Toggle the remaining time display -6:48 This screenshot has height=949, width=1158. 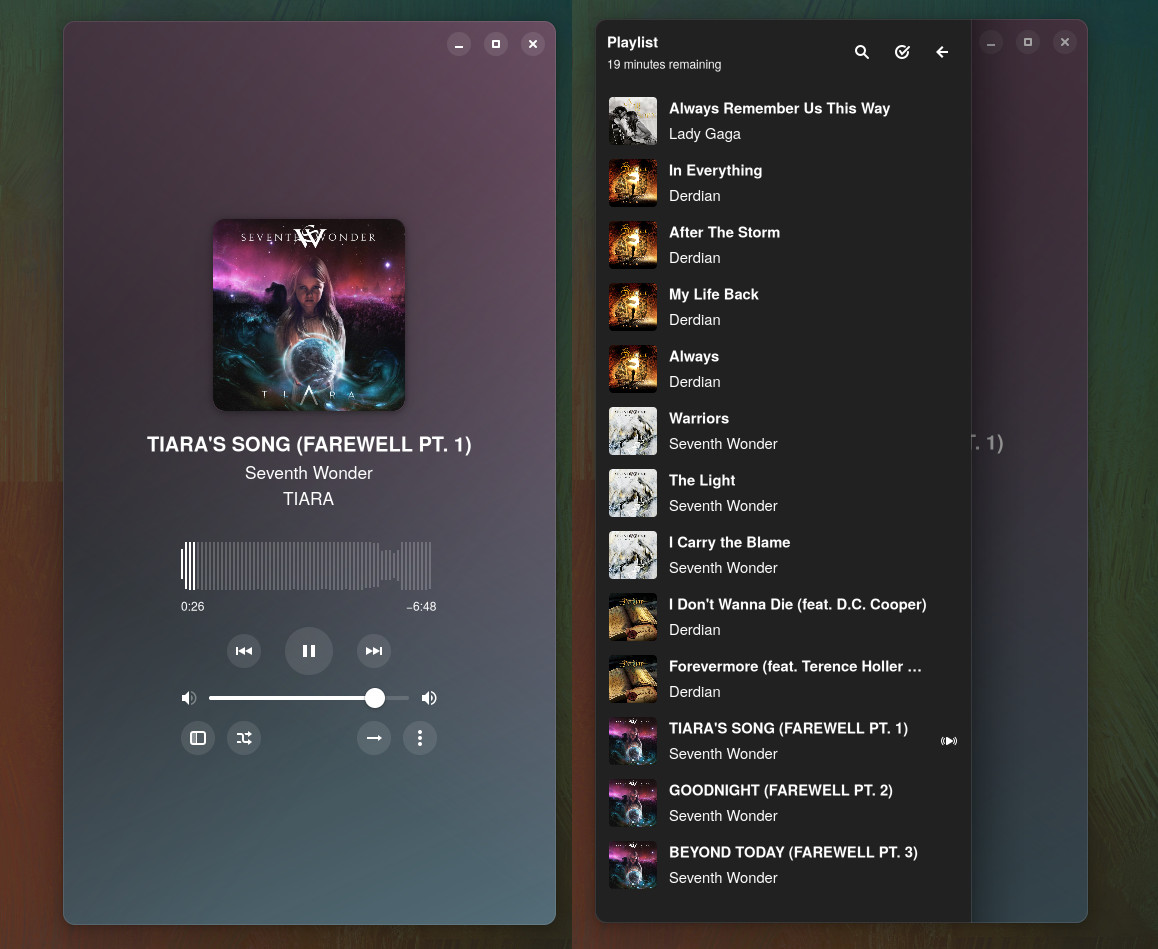(421, 606)
